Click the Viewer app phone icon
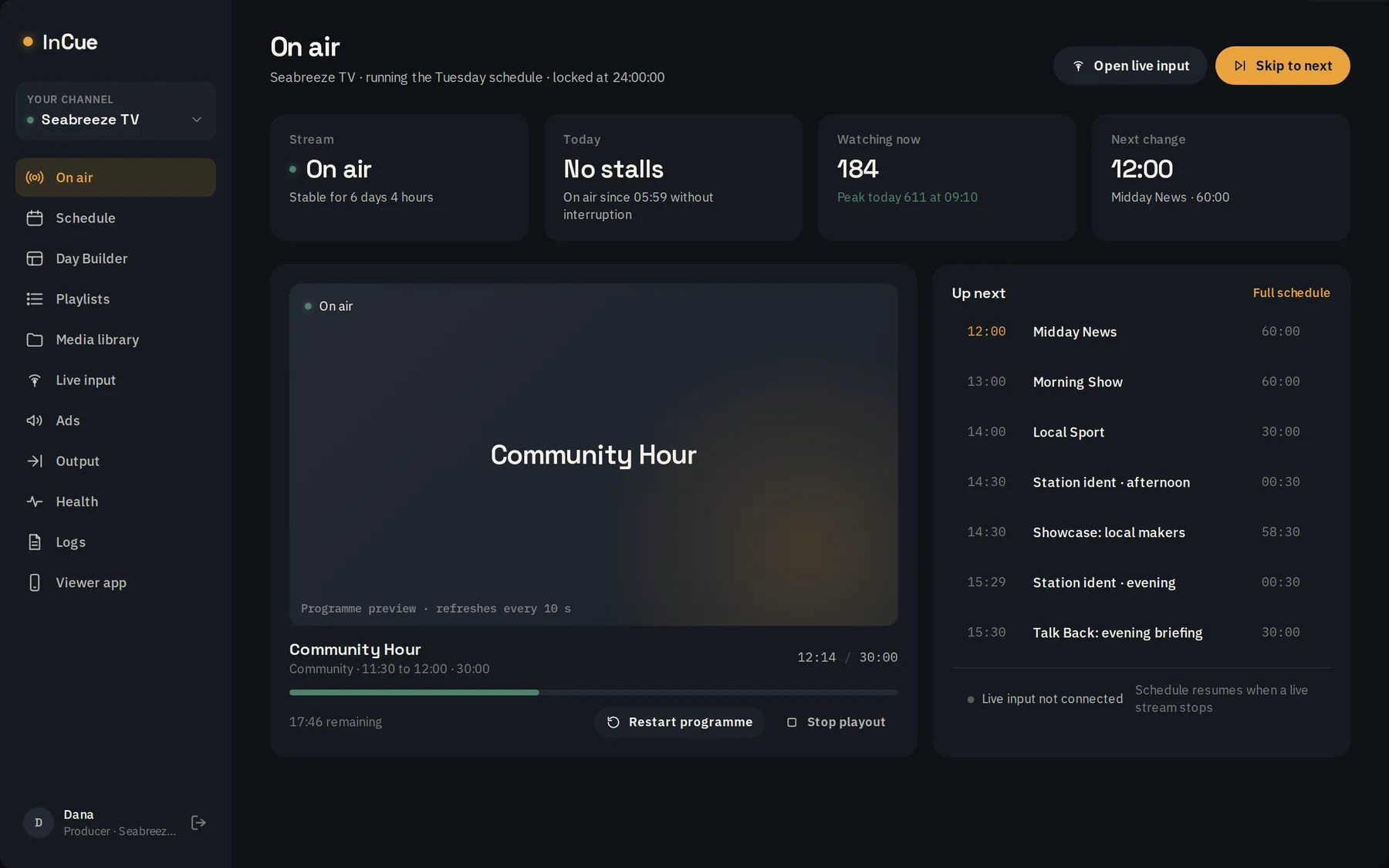The height and width of the screenshot is (868, 1389). [x=35, y=583]
